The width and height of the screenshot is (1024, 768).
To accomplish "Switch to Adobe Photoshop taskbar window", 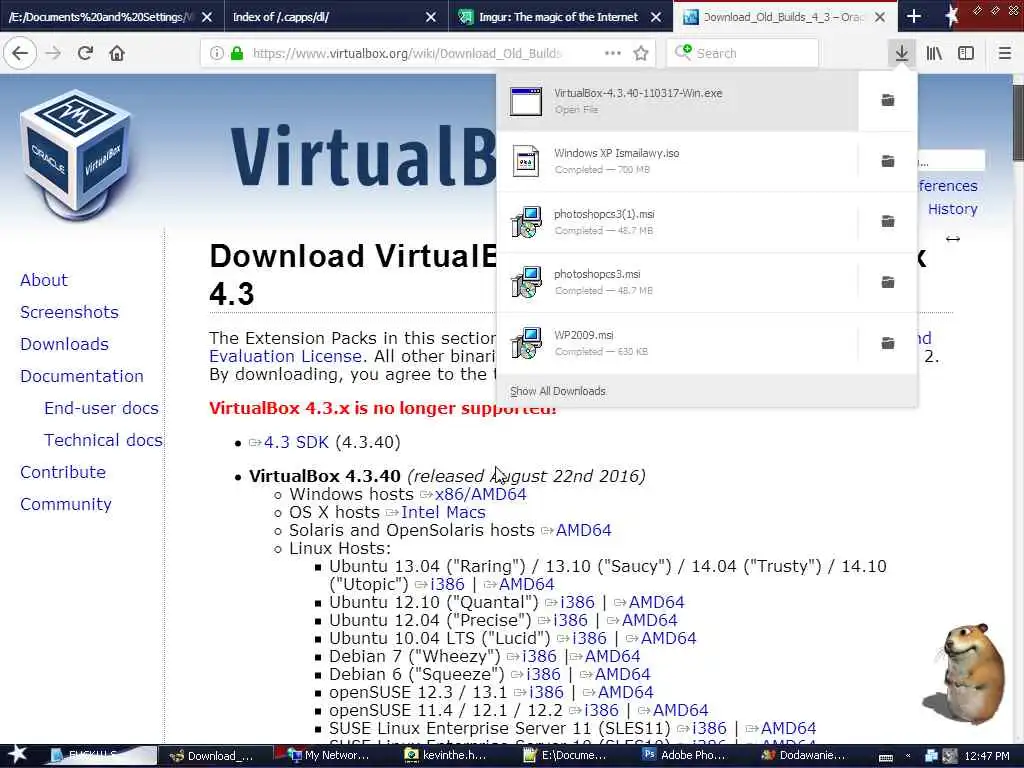I will click(684, 756).
